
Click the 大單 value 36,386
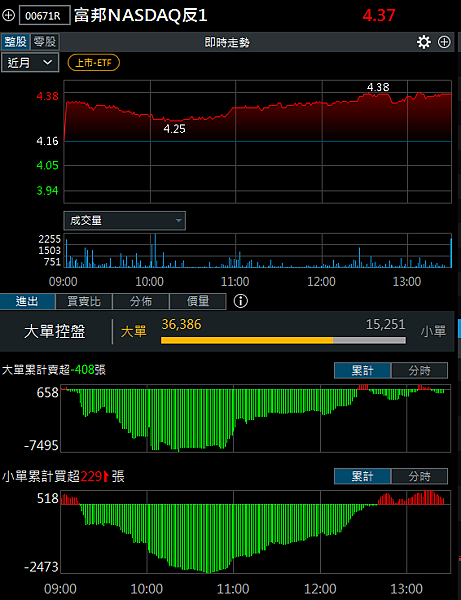(x=181, y=324)
